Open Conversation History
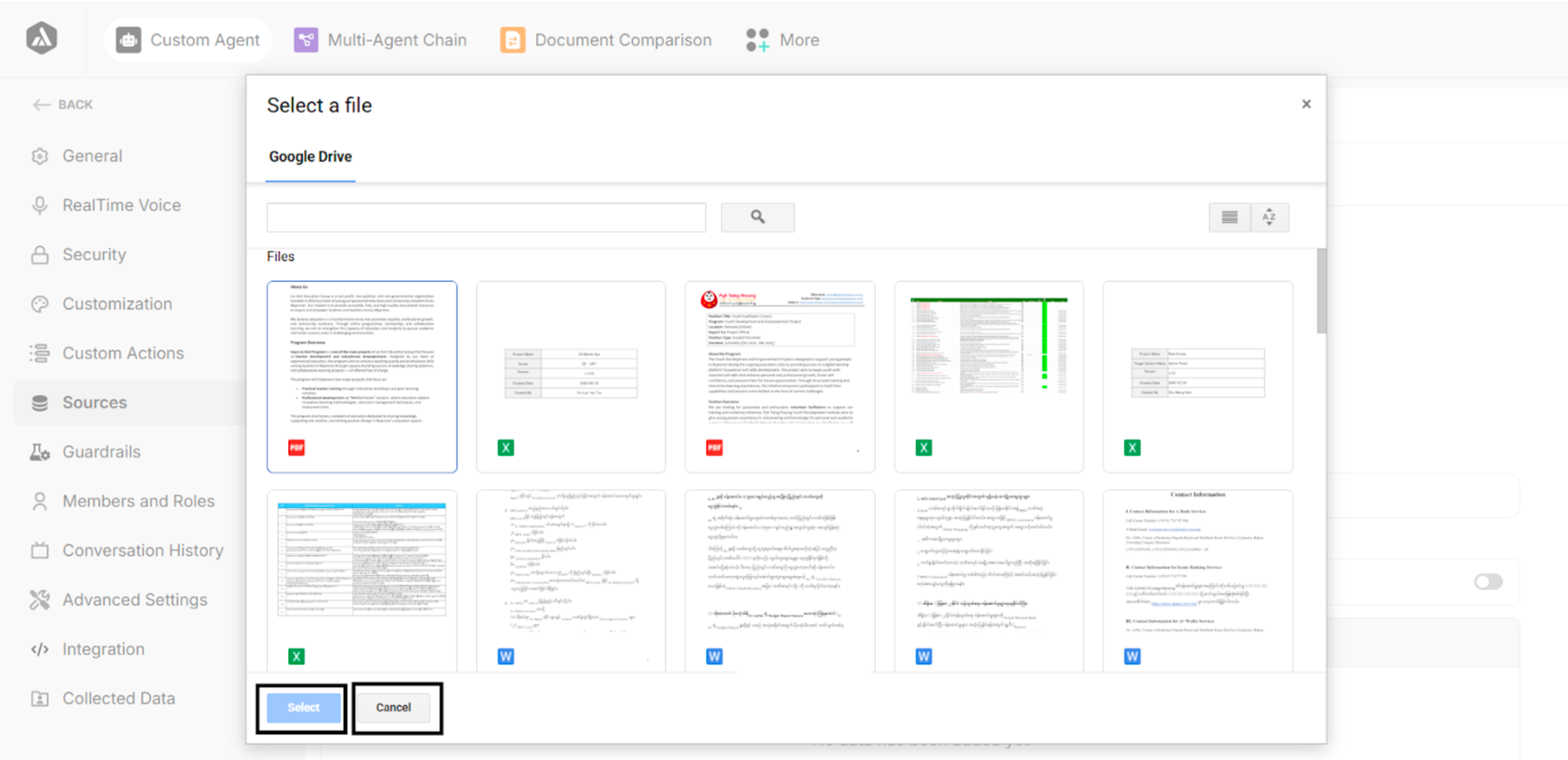1568x760 pixels. 142,550
